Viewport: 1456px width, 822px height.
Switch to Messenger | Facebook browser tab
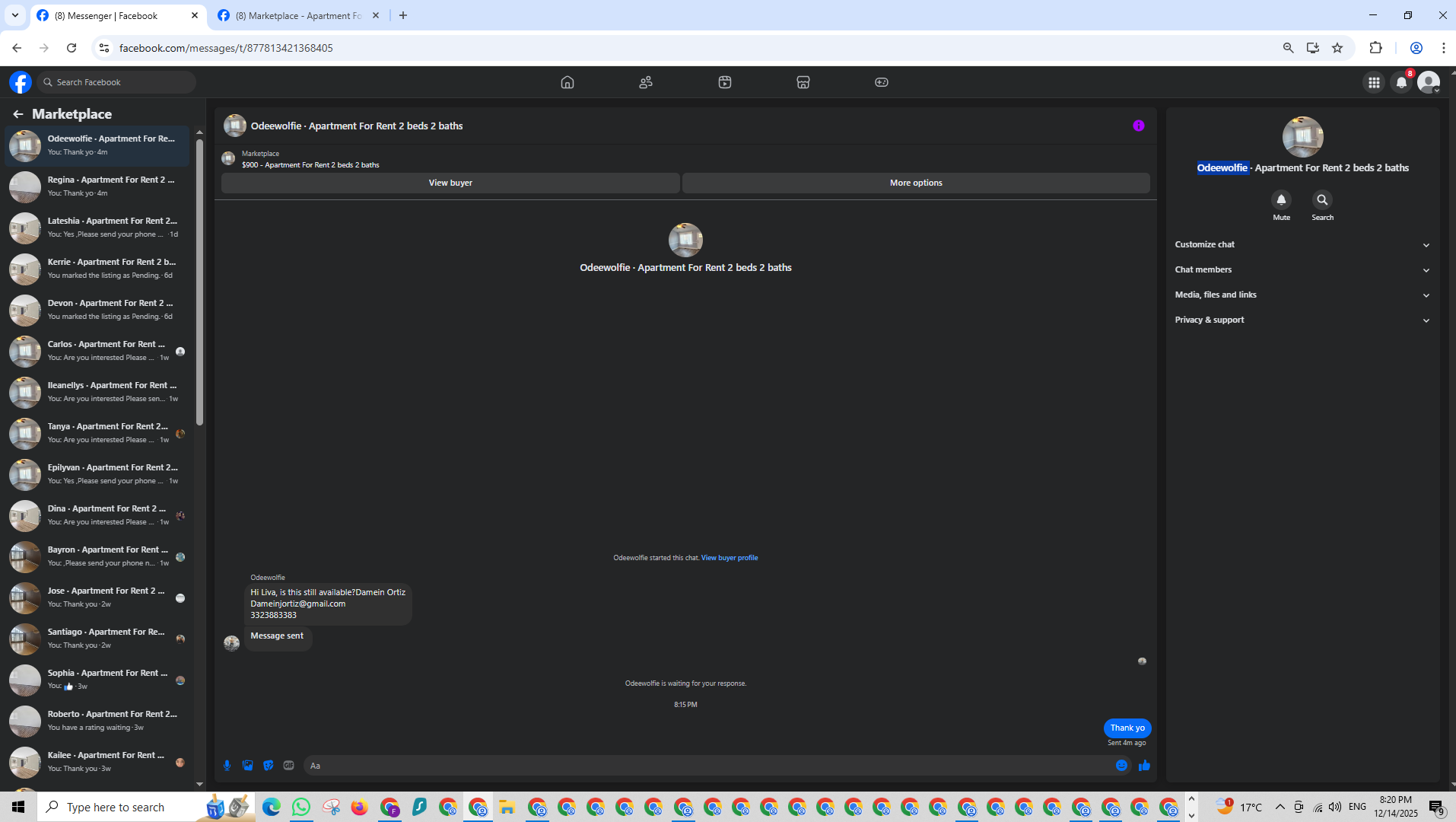(117, 15)
